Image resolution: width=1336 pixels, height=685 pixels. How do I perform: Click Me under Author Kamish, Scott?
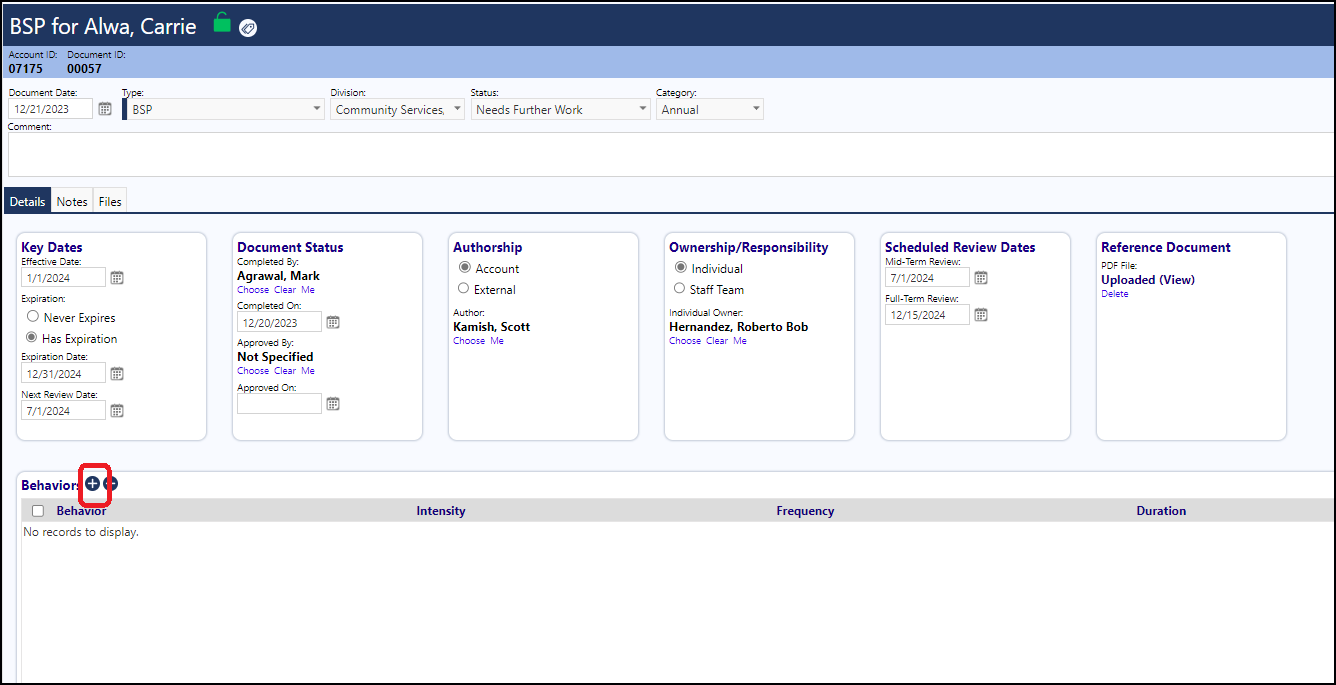497,341
